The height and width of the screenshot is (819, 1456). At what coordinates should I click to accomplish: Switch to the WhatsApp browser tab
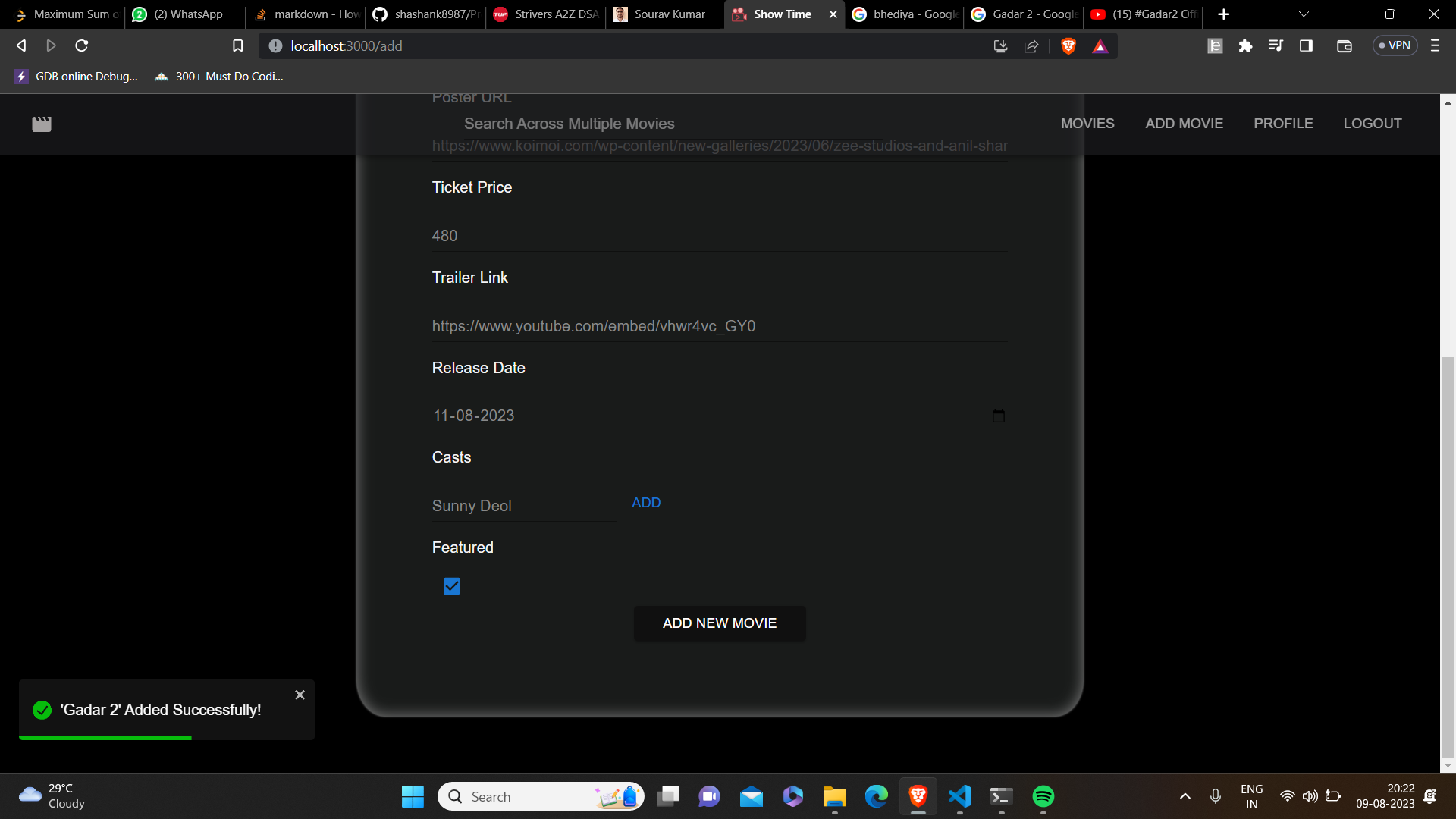(x=186, y=14)
